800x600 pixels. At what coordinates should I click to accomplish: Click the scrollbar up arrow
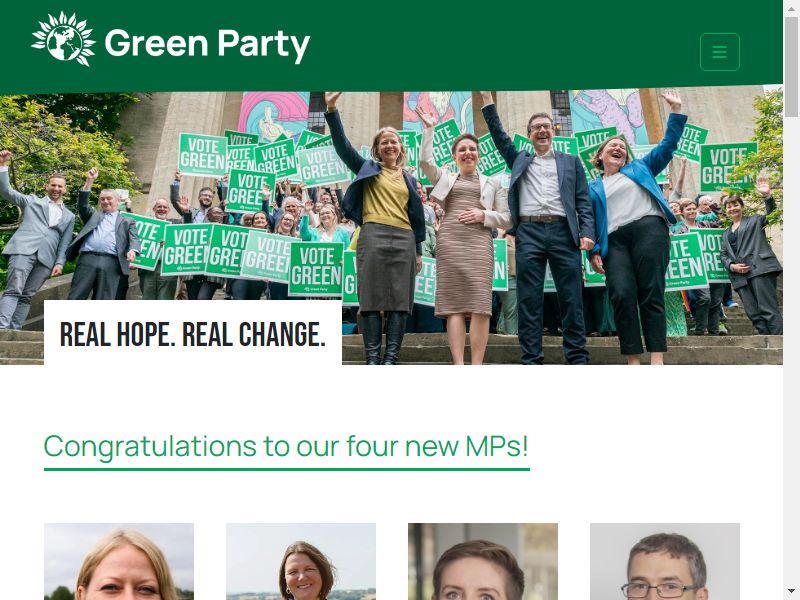pos(791,8)
